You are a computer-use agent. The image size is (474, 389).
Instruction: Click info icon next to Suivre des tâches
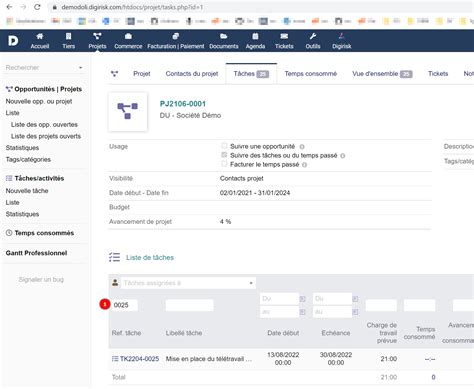pyautogui.click(x=343, y=156)
